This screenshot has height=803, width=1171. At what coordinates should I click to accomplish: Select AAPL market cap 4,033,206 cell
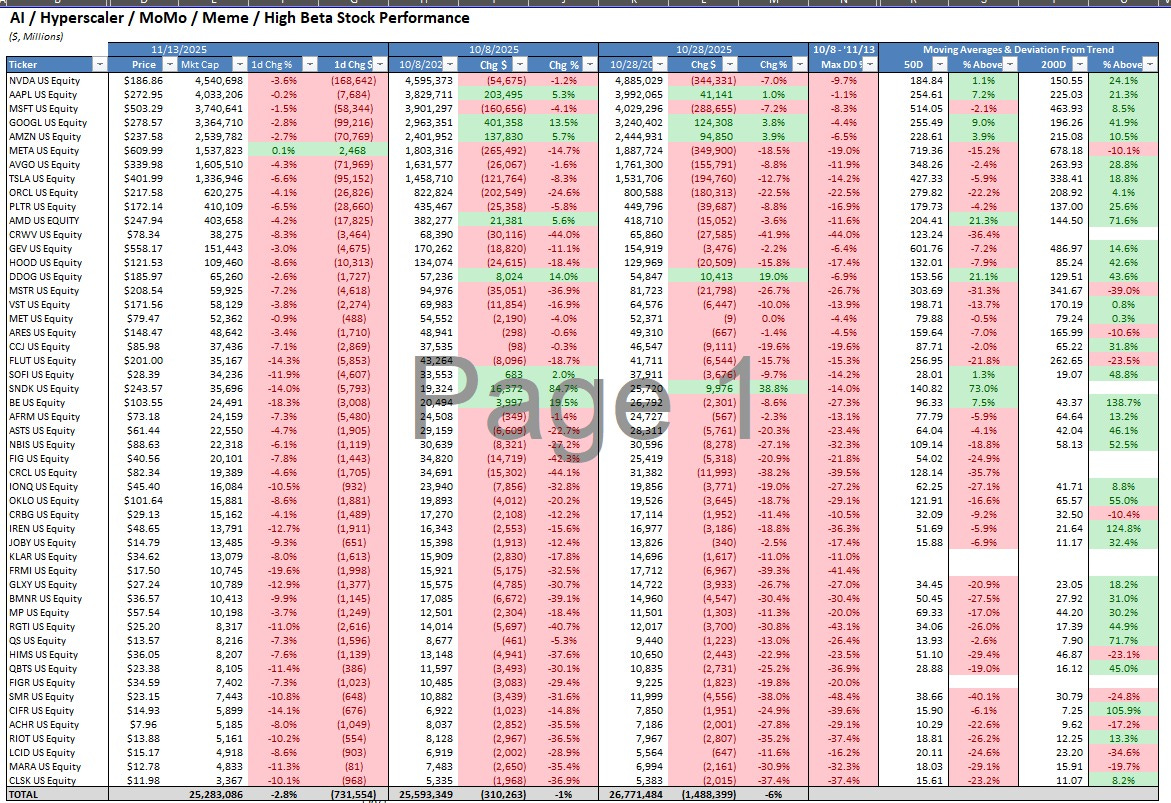coord(213,95)
